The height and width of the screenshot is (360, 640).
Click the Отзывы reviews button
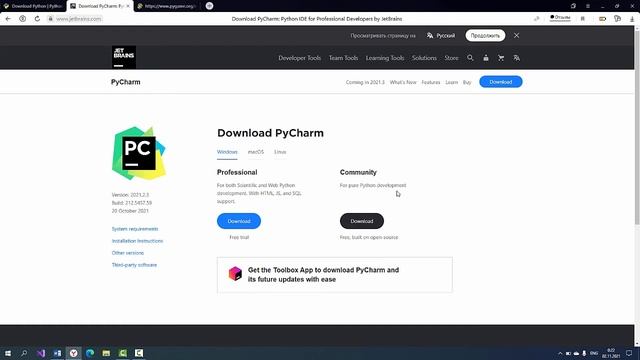pos(560,18)
